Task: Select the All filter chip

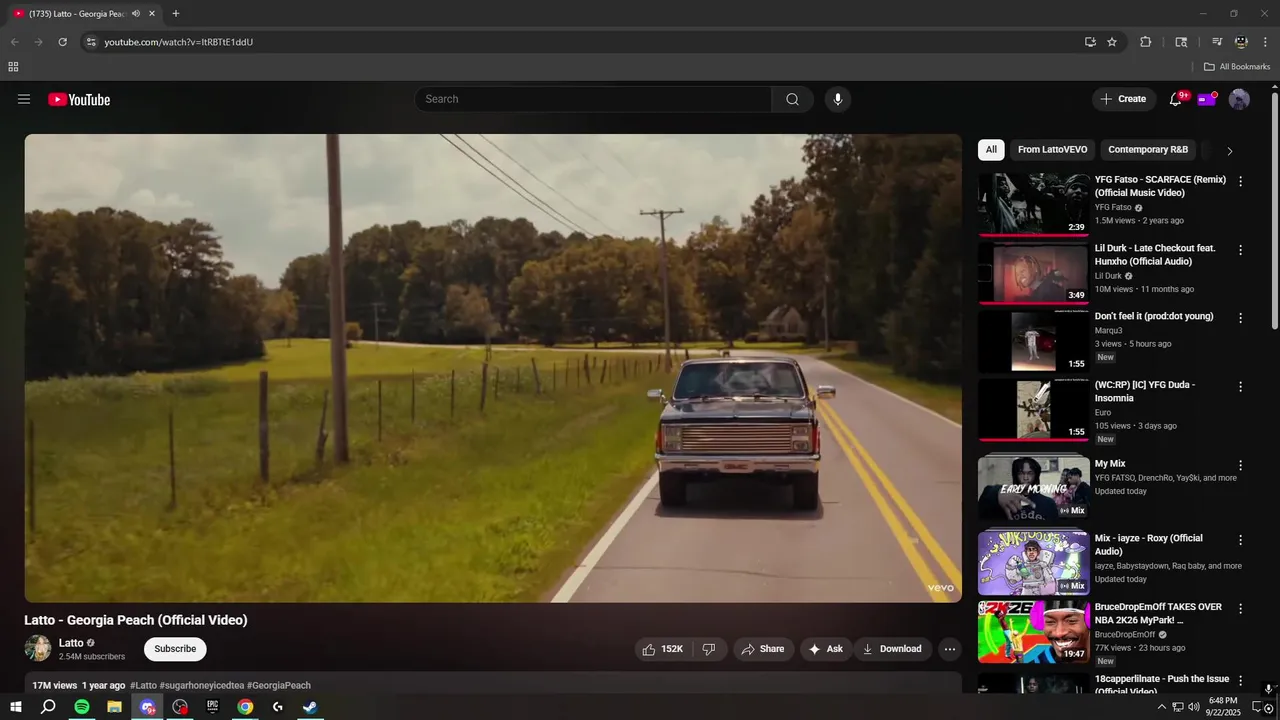Action: click(991, 150)
